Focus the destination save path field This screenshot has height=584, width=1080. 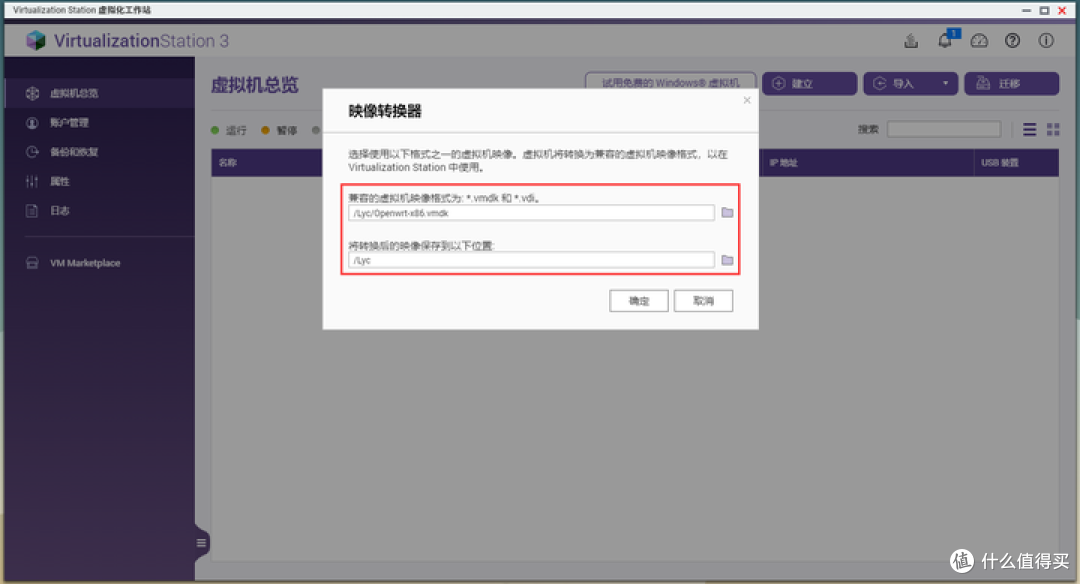531,260
